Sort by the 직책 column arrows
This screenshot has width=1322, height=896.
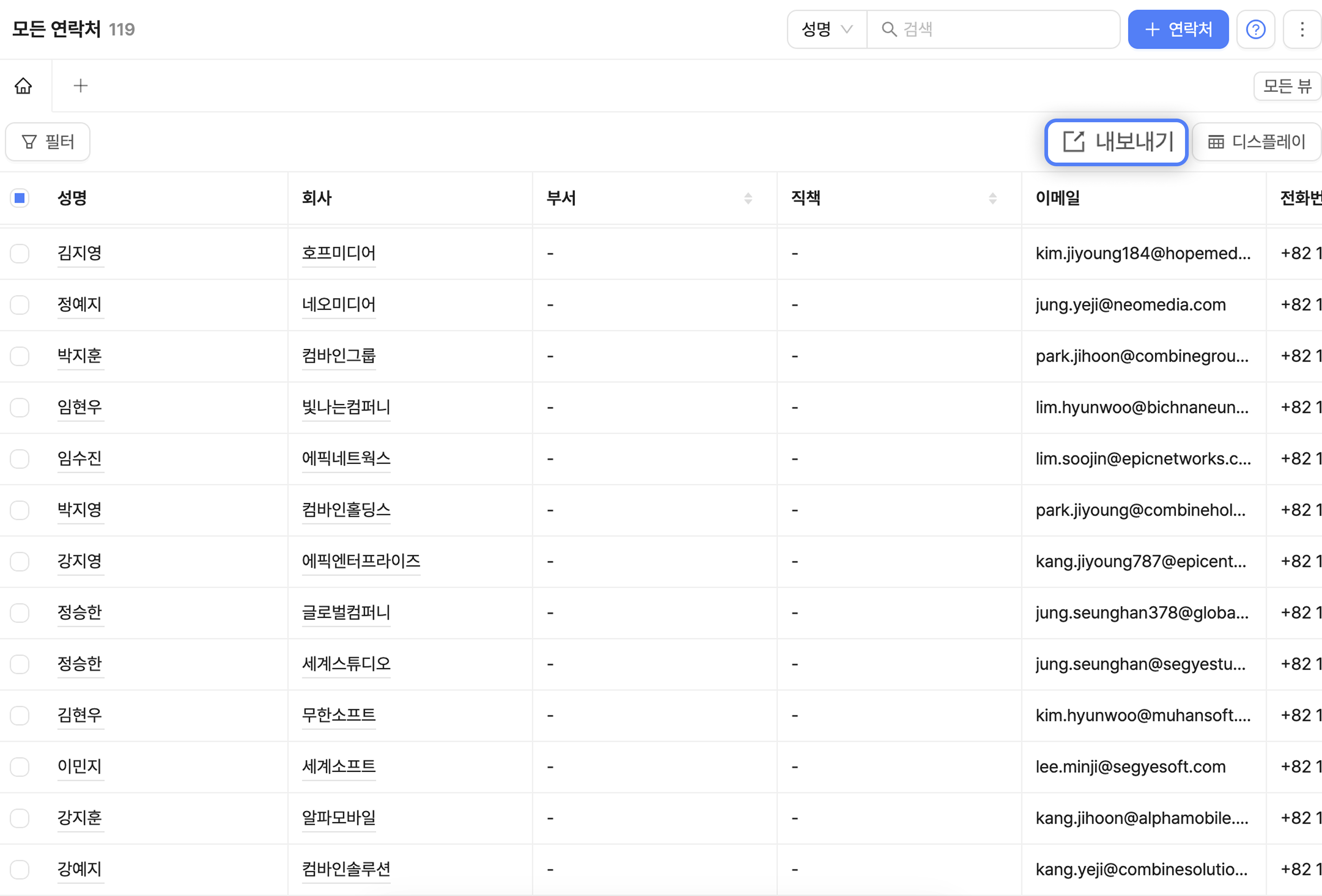tap(992, 198)
